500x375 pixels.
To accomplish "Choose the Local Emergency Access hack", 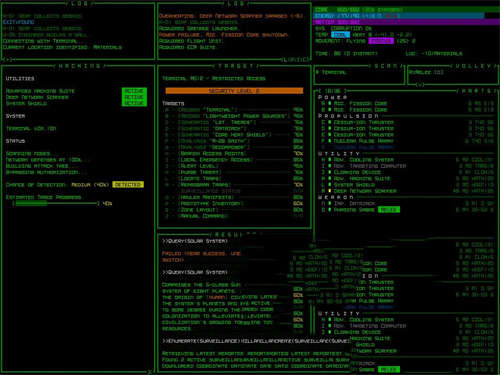I will [234, 160].
